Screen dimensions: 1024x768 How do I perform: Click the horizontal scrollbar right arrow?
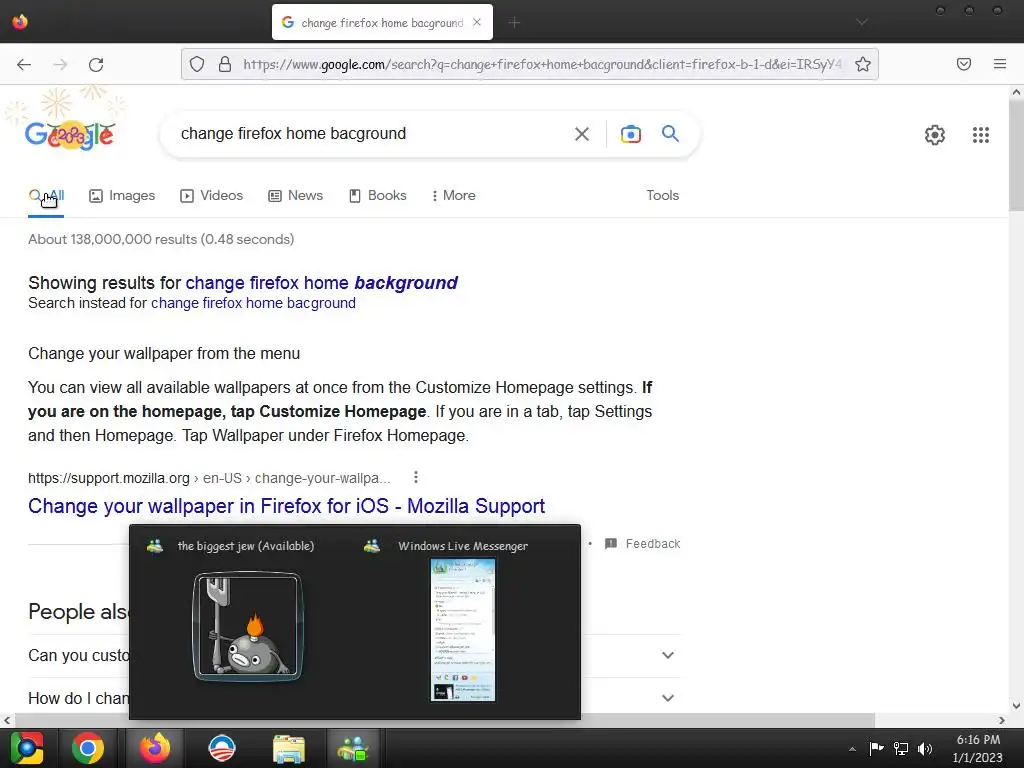(x=1001, y=720)
